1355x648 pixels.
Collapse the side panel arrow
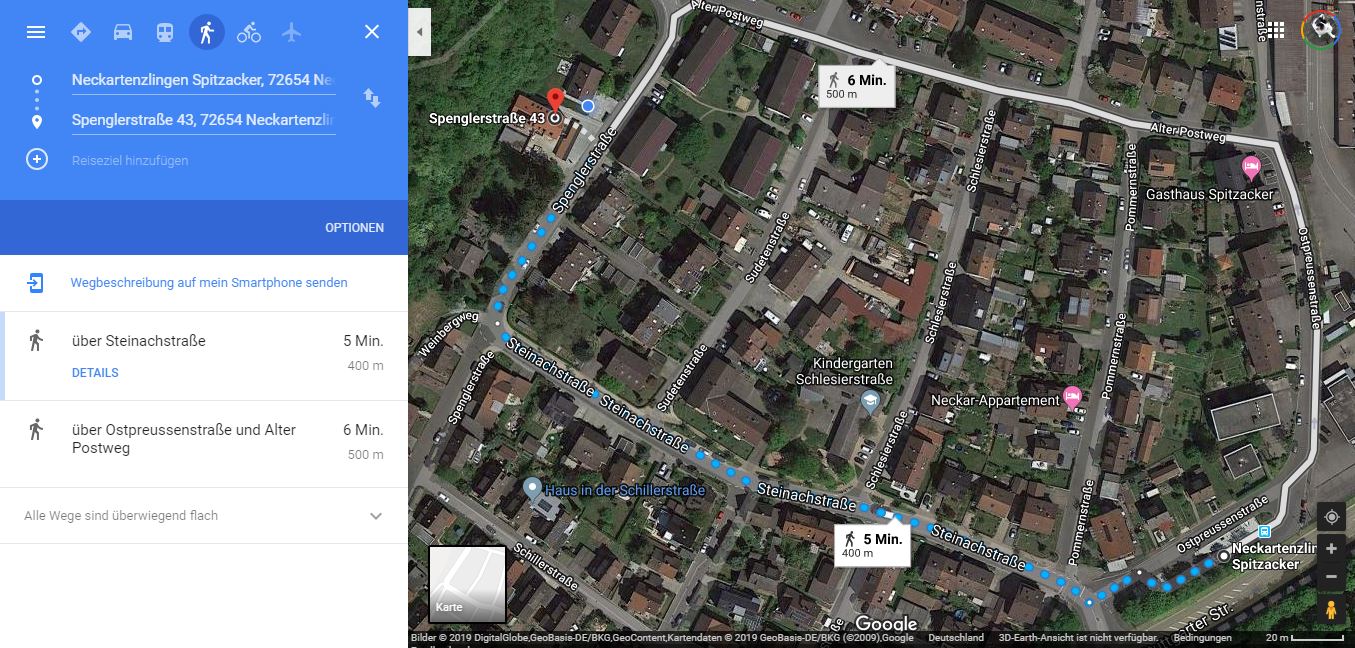click(x=420, y=32)
